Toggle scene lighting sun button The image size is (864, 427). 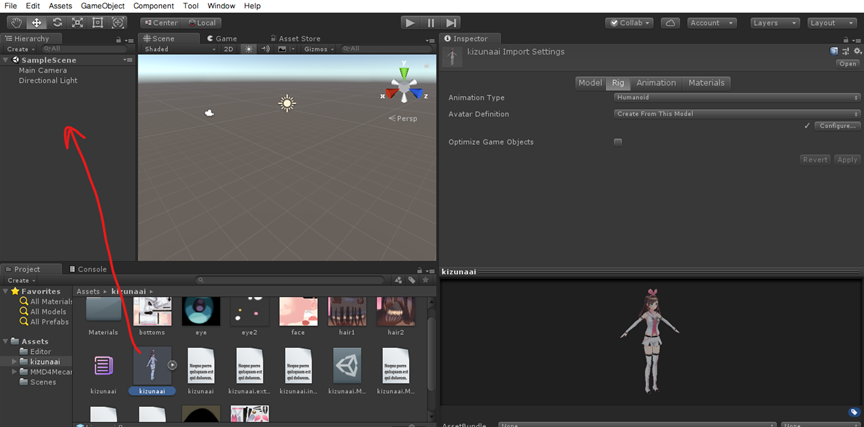[249, 48]
